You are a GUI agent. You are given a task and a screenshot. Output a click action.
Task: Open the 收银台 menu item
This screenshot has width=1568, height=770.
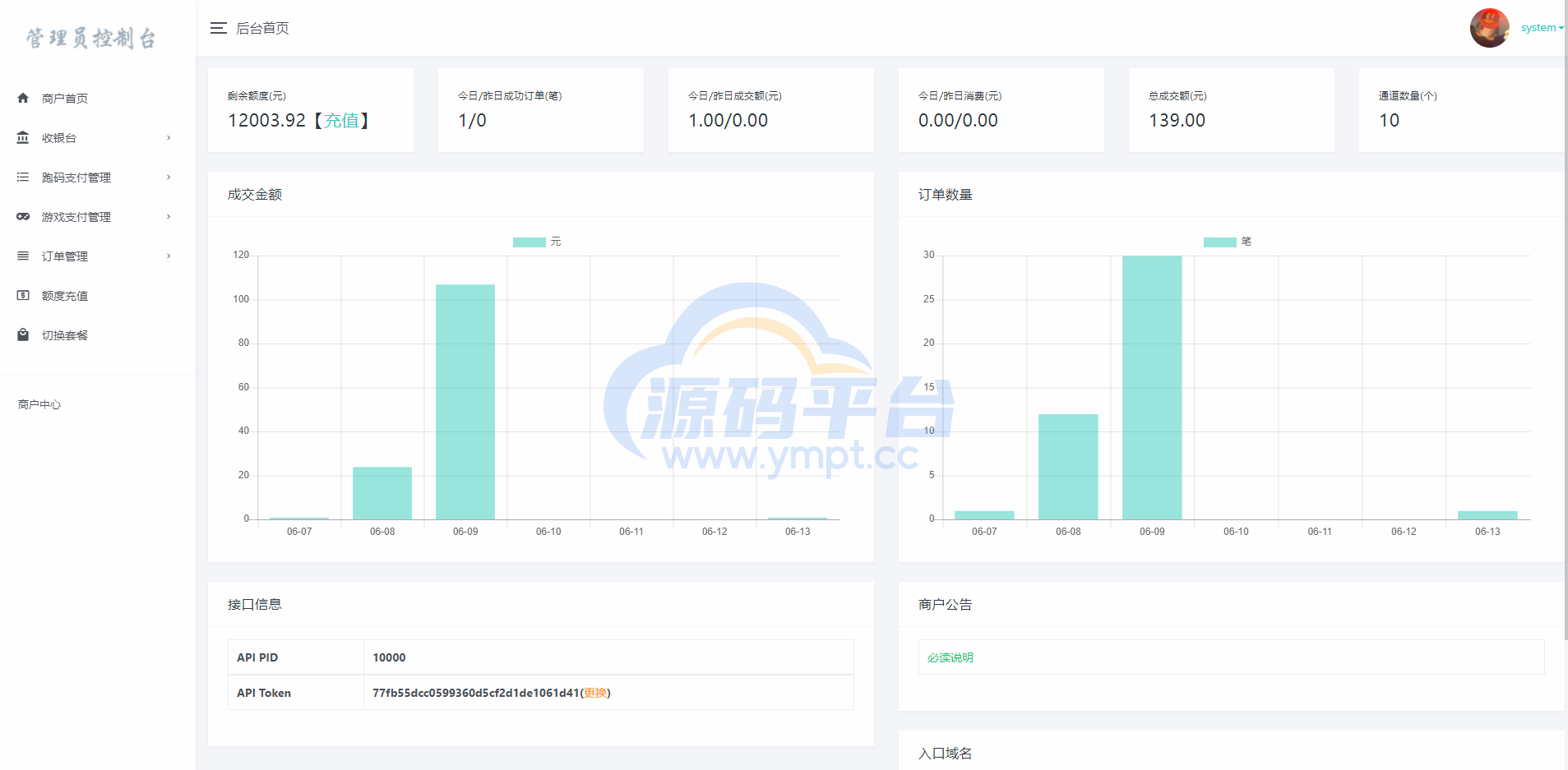click(98, 137)
